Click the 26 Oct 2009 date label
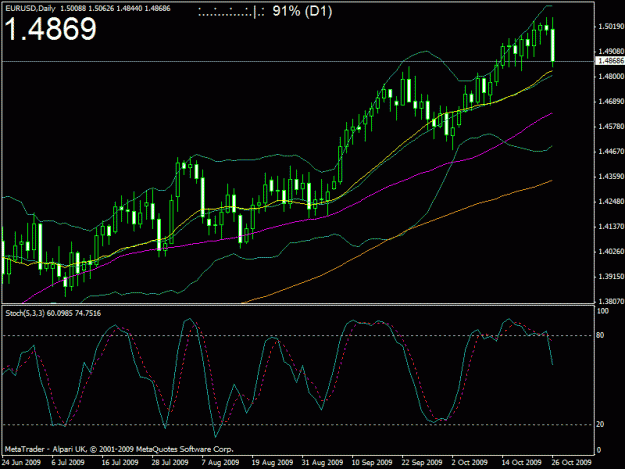This screenshot has height=469, width=625. [572, 462]
